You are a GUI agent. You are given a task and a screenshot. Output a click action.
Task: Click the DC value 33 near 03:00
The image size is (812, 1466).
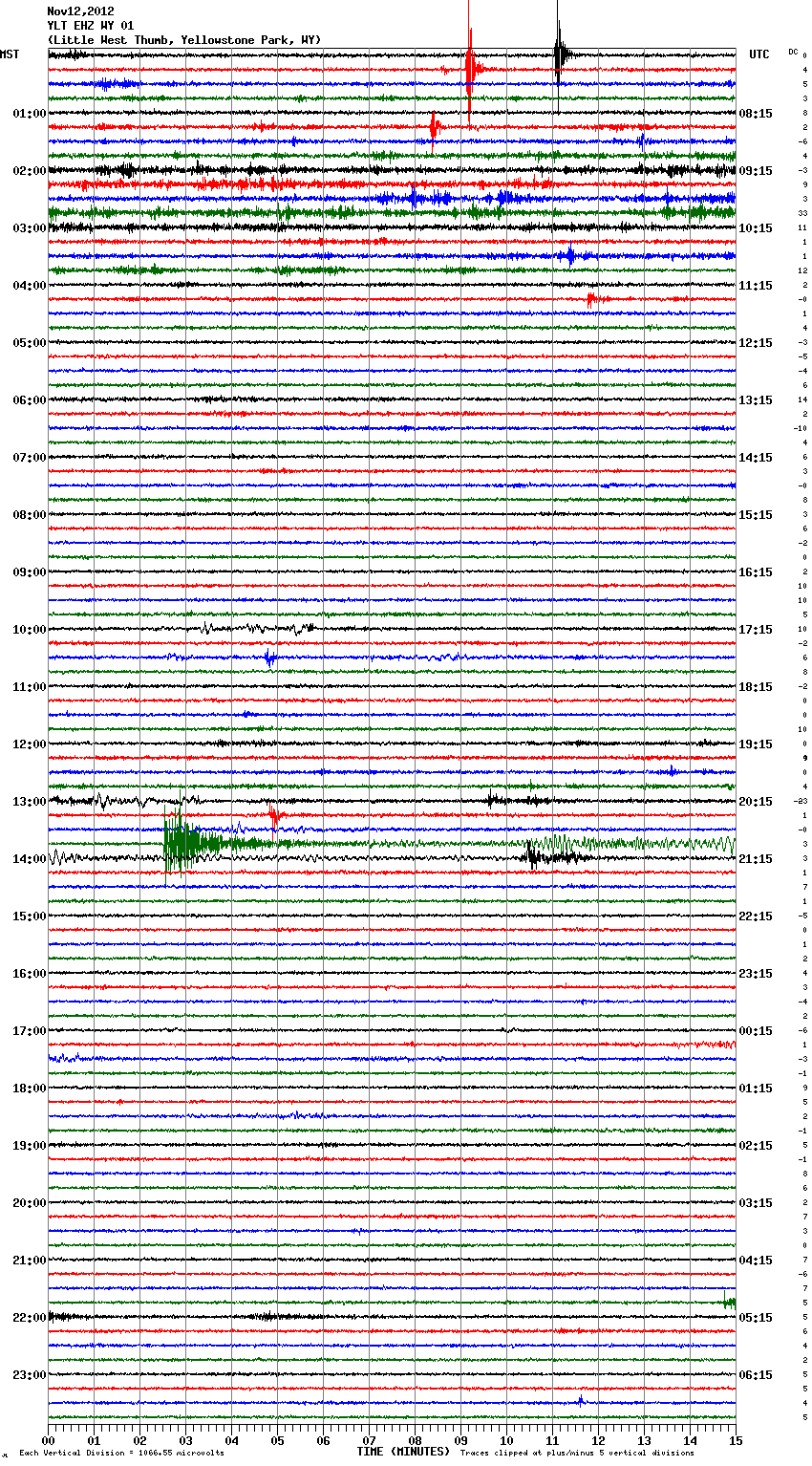[x=803, y=213]
